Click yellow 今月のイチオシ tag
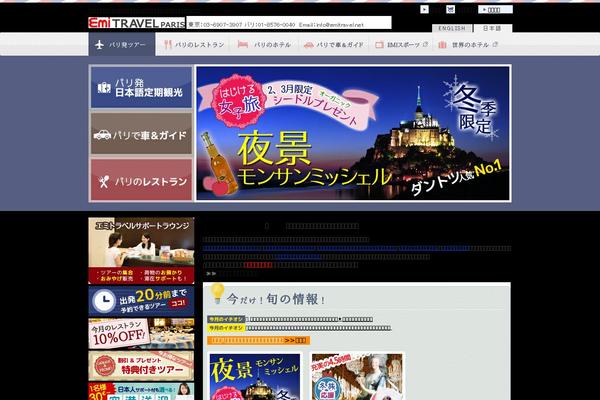This screenshot has width=600, height=400. point(226,328)
